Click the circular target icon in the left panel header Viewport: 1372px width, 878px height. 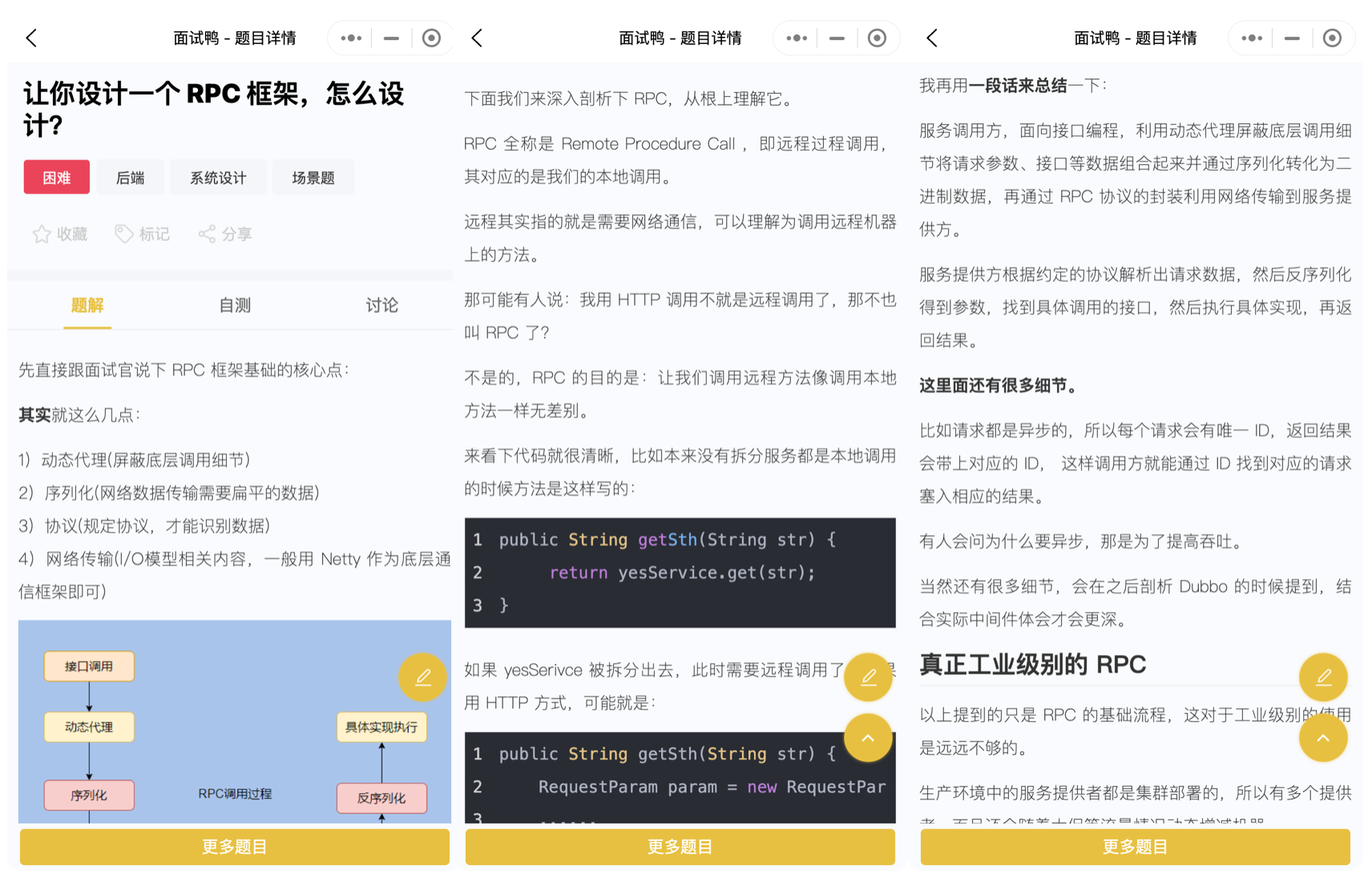coord(431,38)
